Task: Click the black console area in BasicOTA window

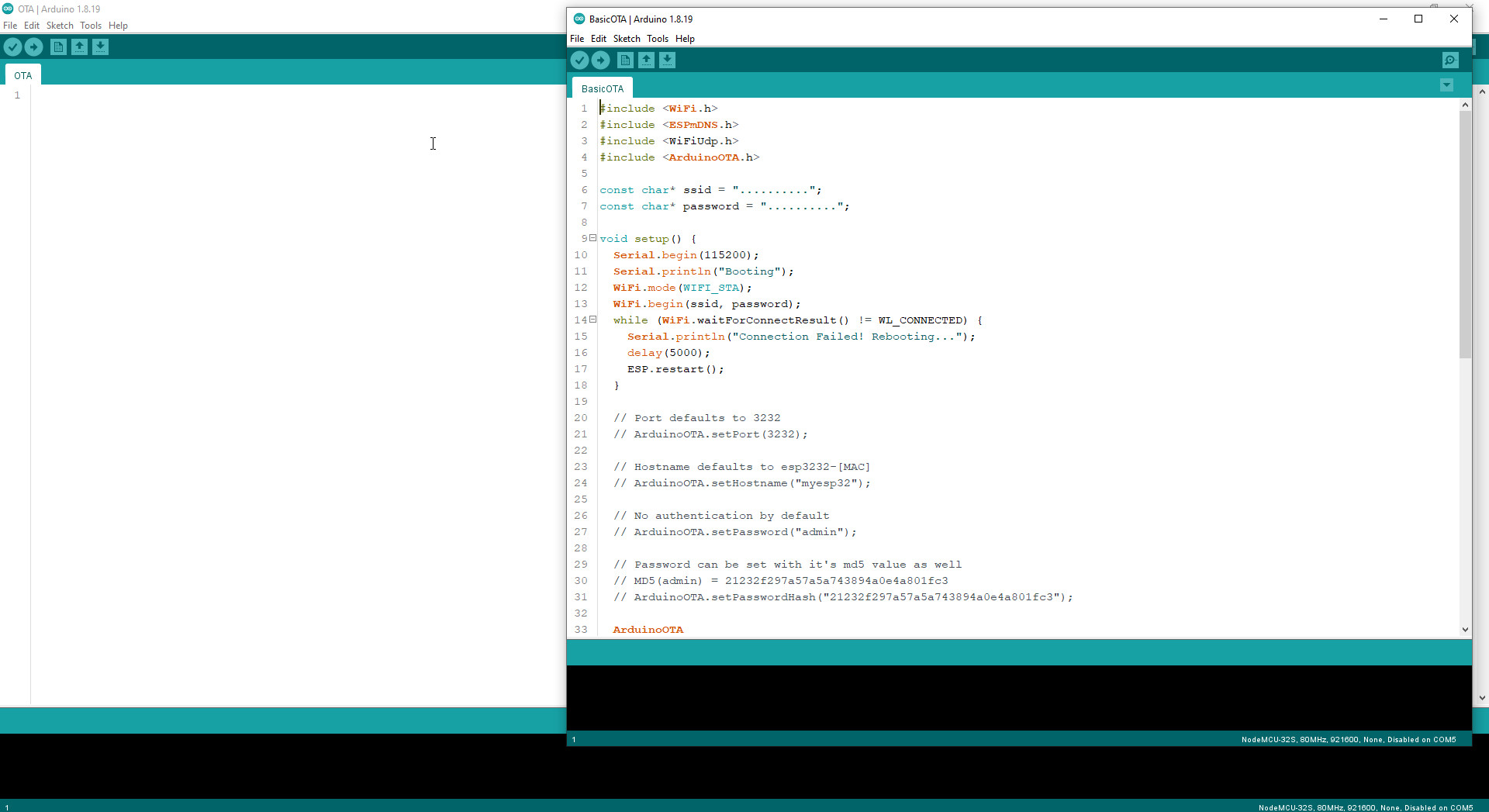Action: (x=1019, y=698)
